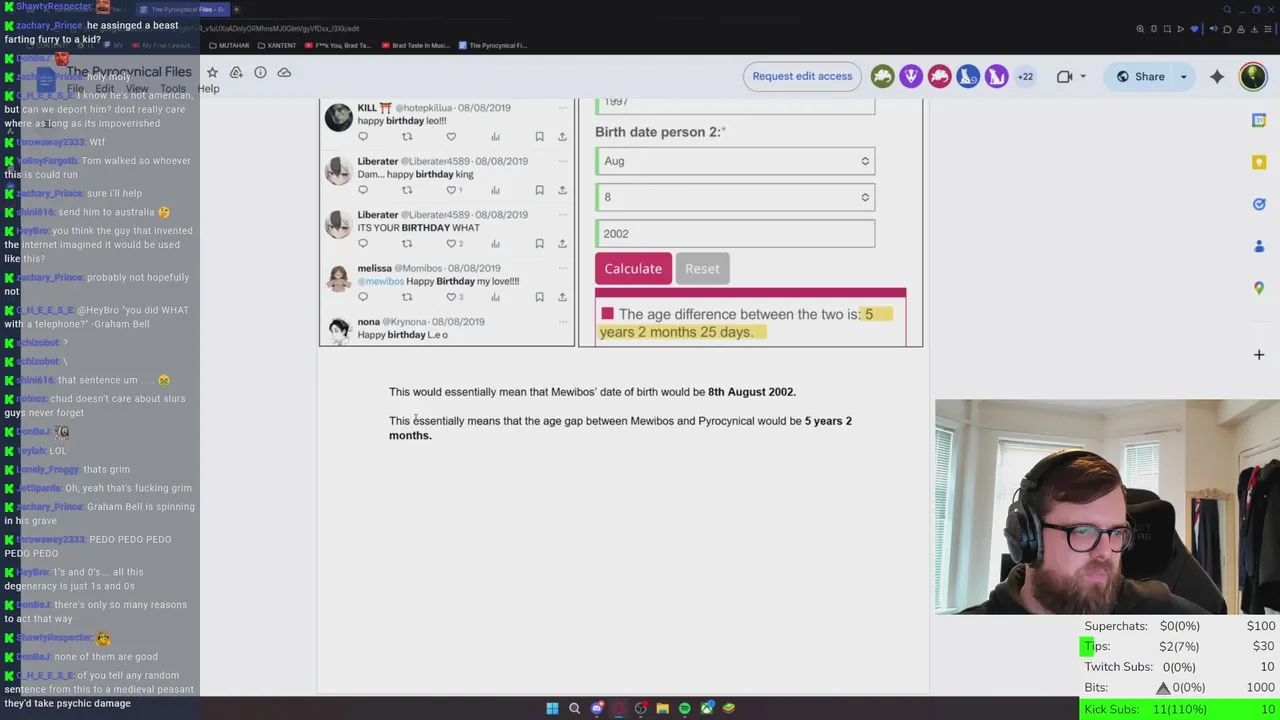Click the bold text '8th August 2002.'
Screen dimensions: 1280x720
pyautogui.click(x=752, y=392)
